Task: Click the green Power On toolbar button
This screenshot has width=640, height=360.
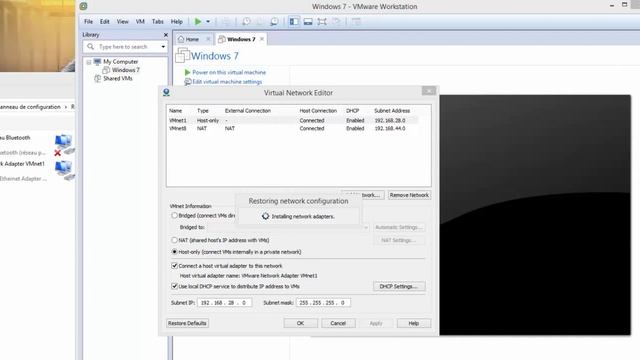Action: pyautogui.click(x=198, y=21)
